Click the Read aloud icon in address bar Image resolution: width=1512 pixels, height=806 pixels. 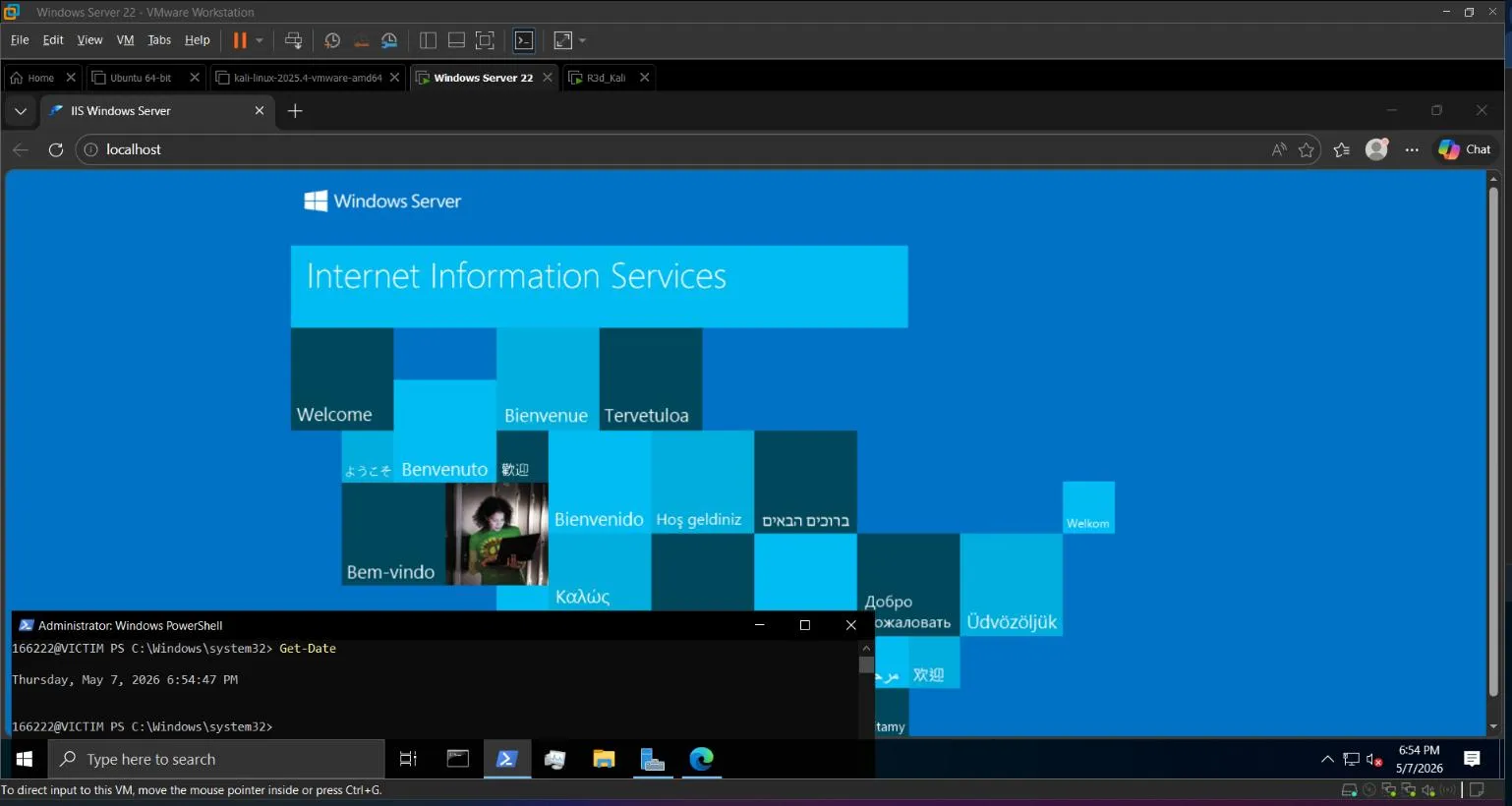[1278, 149]
